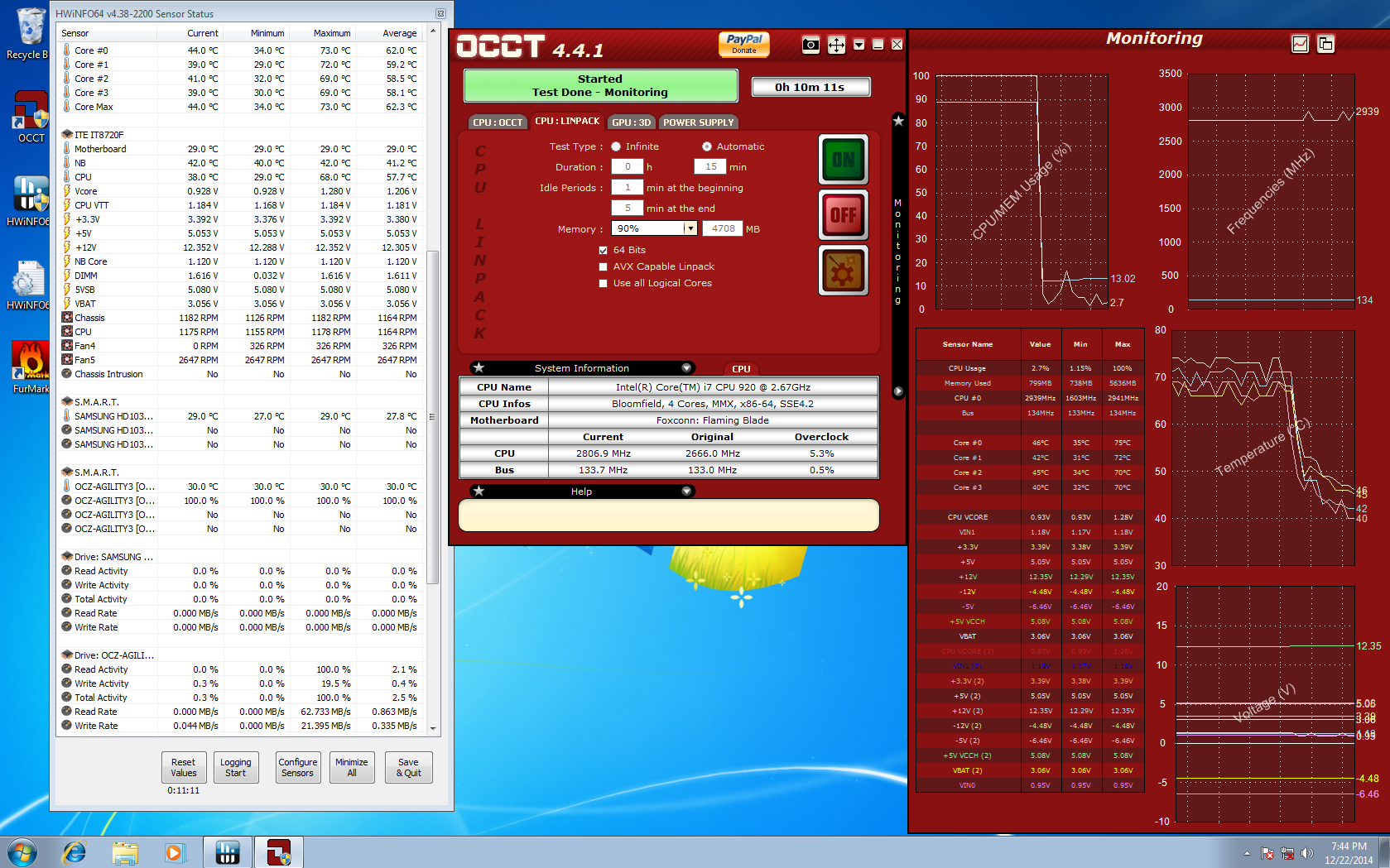Open OCCT settings gear button

[x=843, y=271]
